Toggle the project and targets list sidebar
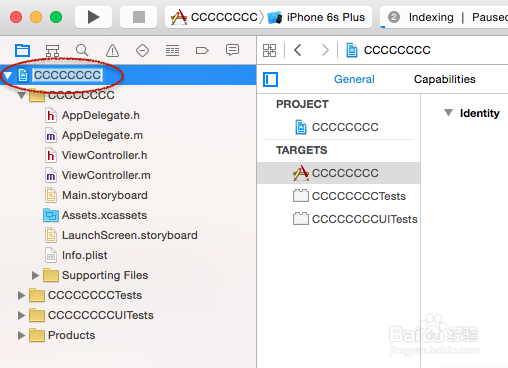Image resolution: width=508 pixels, height=368 pixels. coord(270,80)
